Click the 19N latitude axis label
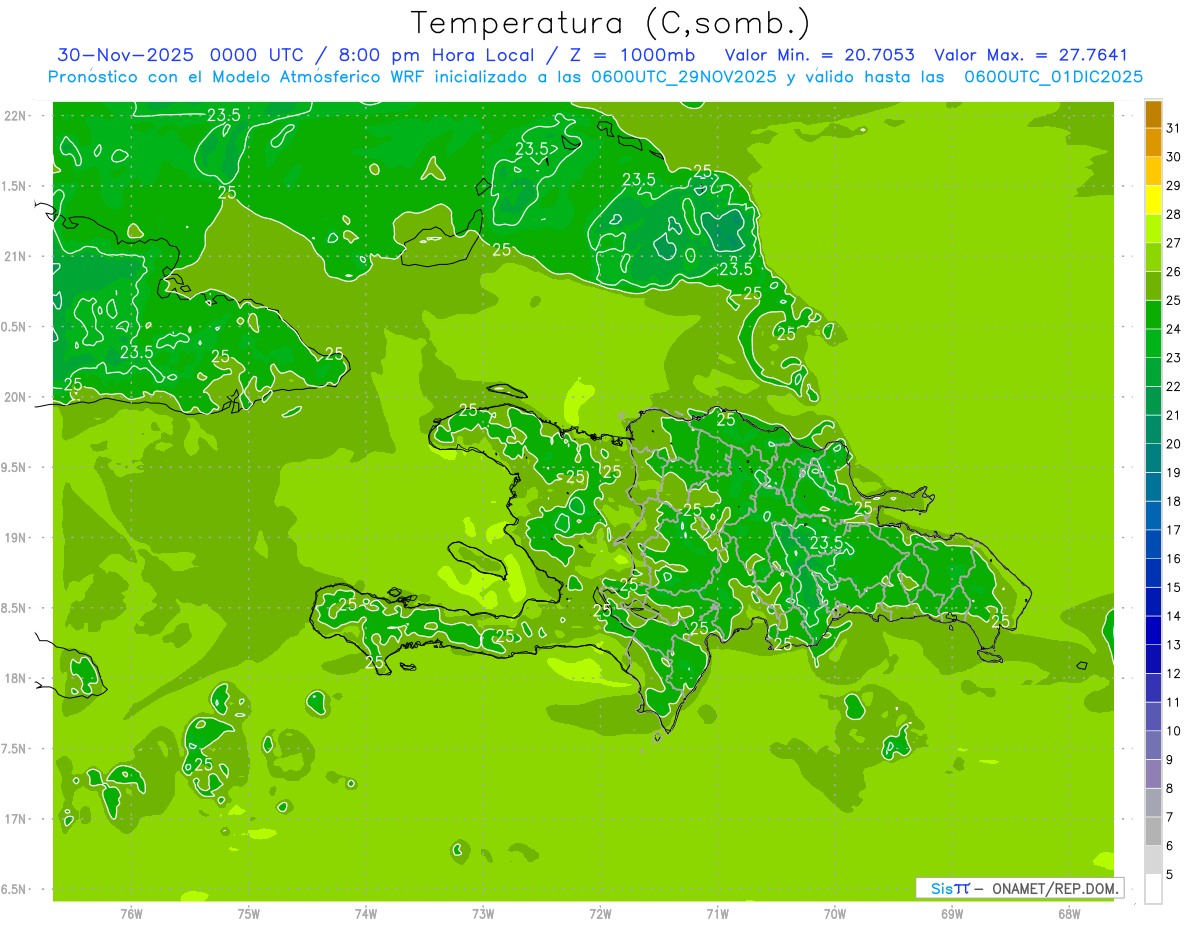The image size is (1200, 927). (14, 538)
